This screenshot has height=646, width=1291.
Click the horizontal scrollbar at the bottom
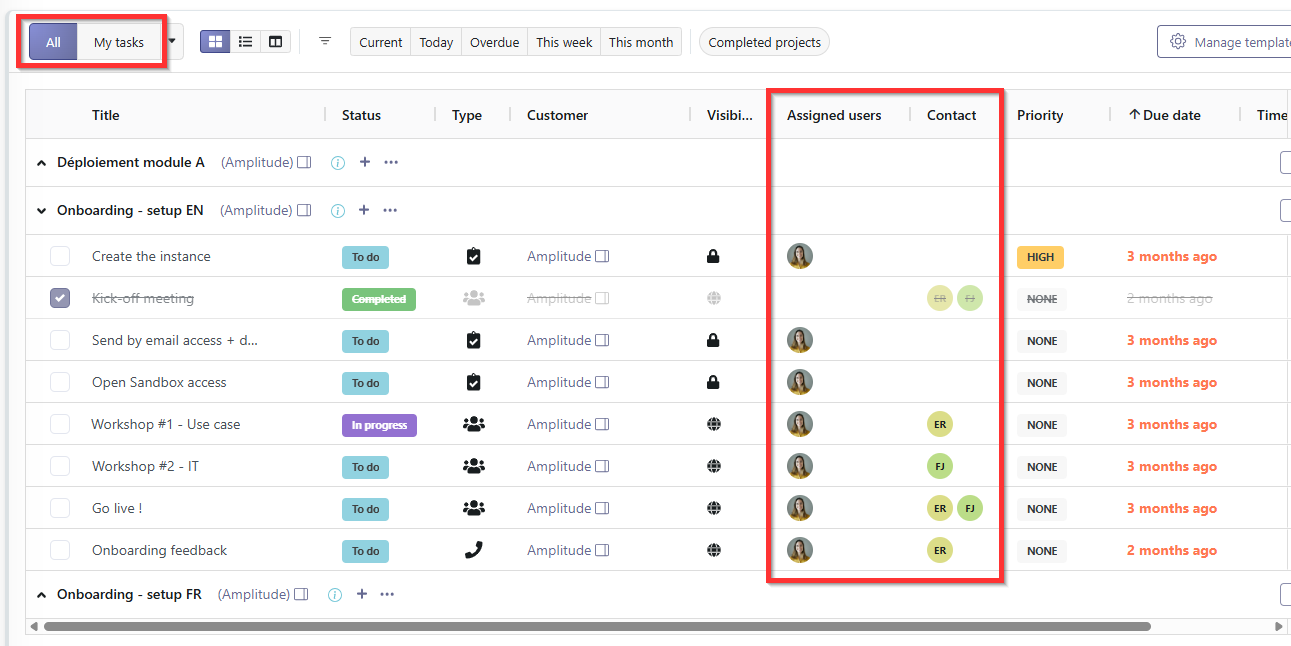tap(597, 627)
